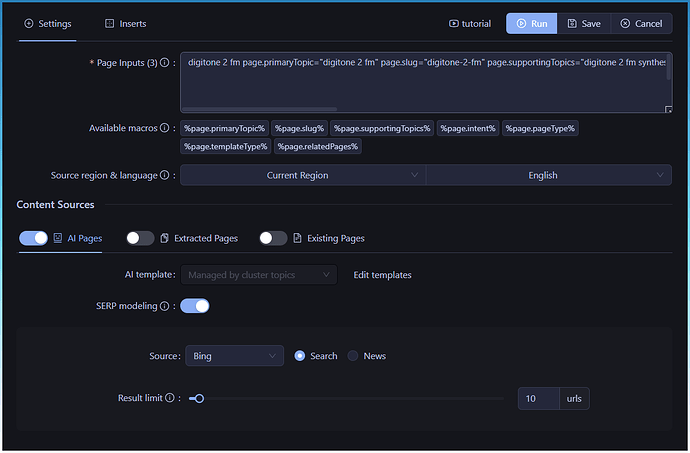Expand the English language dropdown
Screen dimensions: 690x453
coord(548,175)
